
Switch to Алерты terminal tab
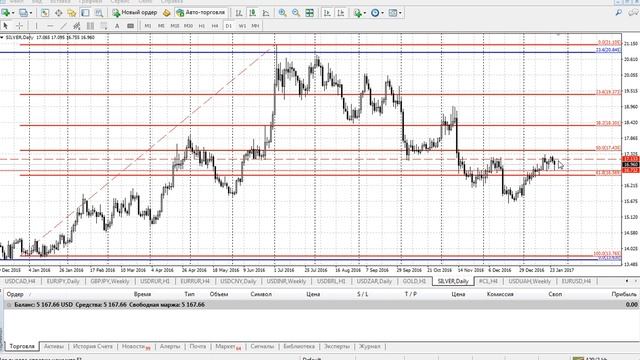click(x=170, y=346)
